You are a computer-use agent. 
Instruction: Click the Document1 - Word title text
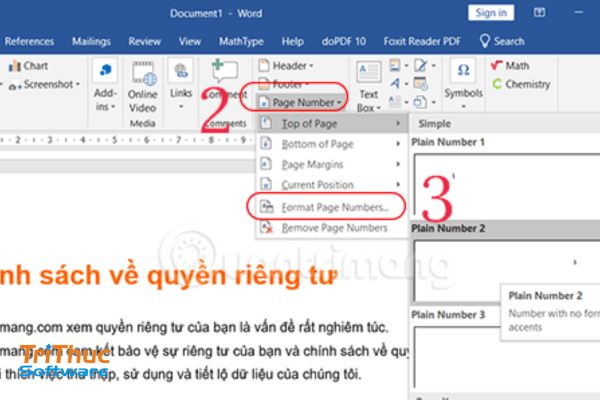coord(216,13)
